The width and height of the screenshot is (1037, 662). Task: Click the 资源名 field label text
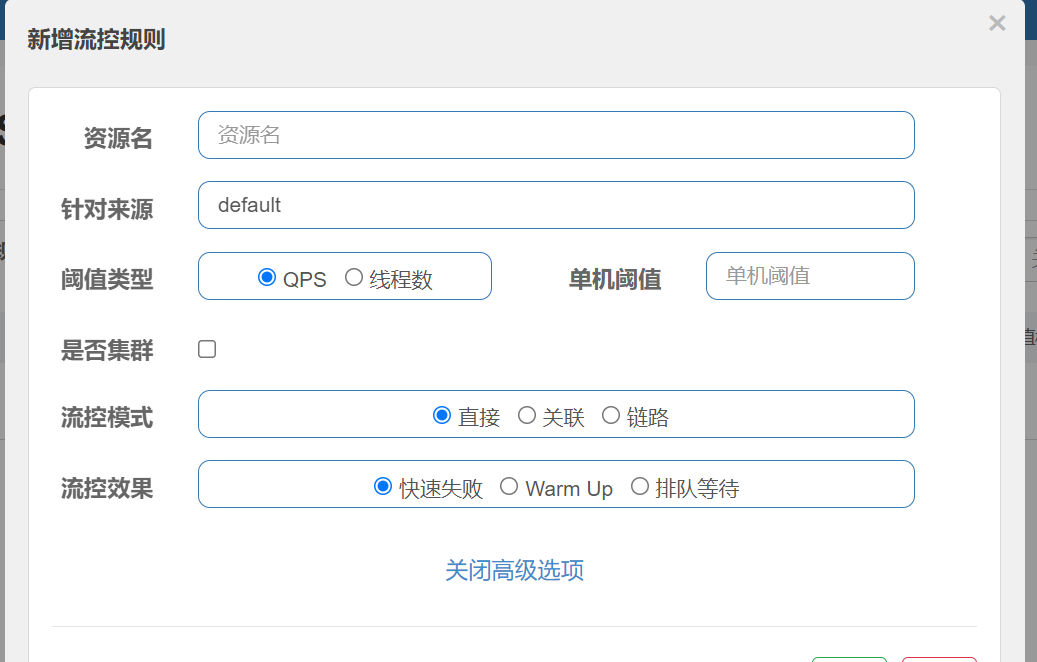[118, 138]
